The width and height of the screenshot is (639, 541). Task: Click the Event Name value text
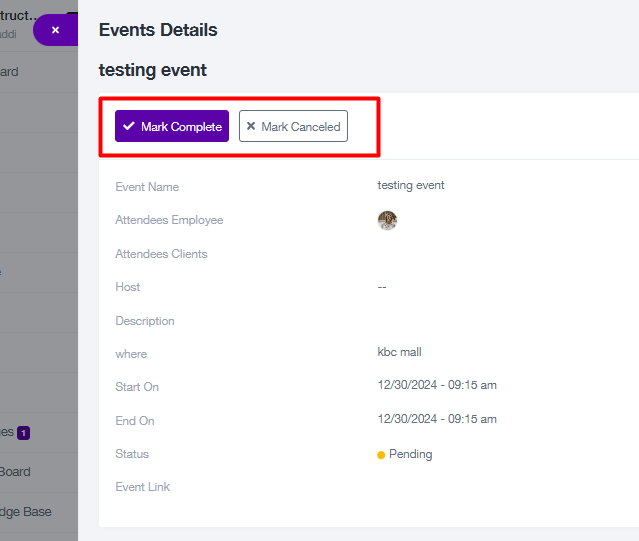pos(410,185)
